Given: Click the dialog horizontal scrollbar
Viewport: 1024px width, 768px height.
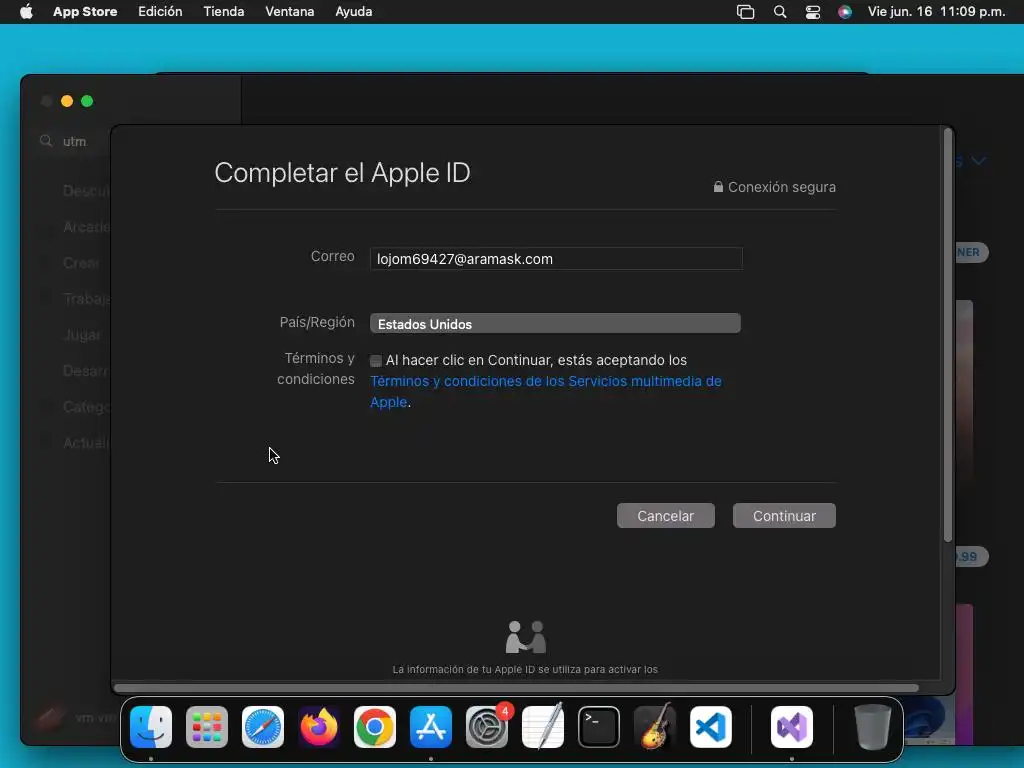Looking at the screenshot, I should coord(516,688).
